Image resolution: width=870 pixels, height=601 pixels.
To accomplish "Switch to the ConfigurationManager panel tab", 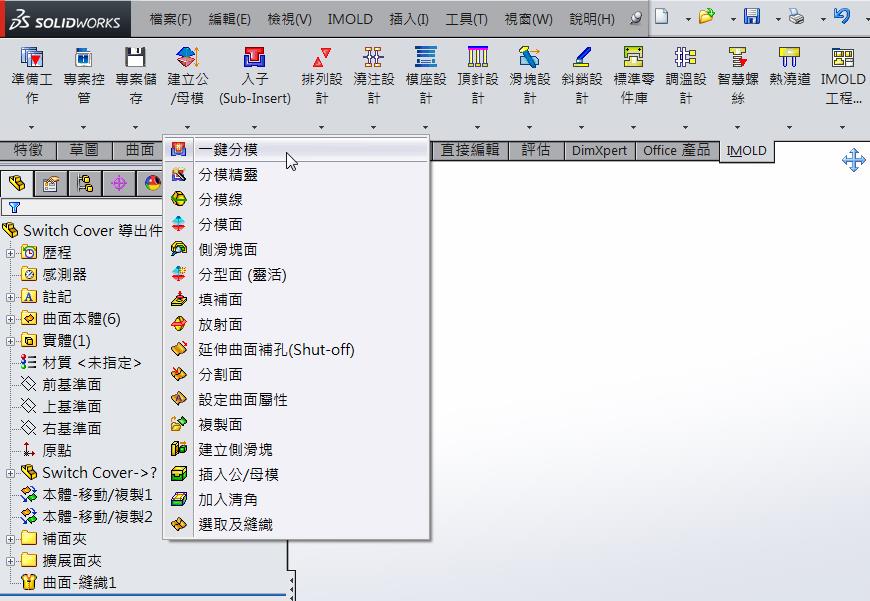I will (84, 183).
